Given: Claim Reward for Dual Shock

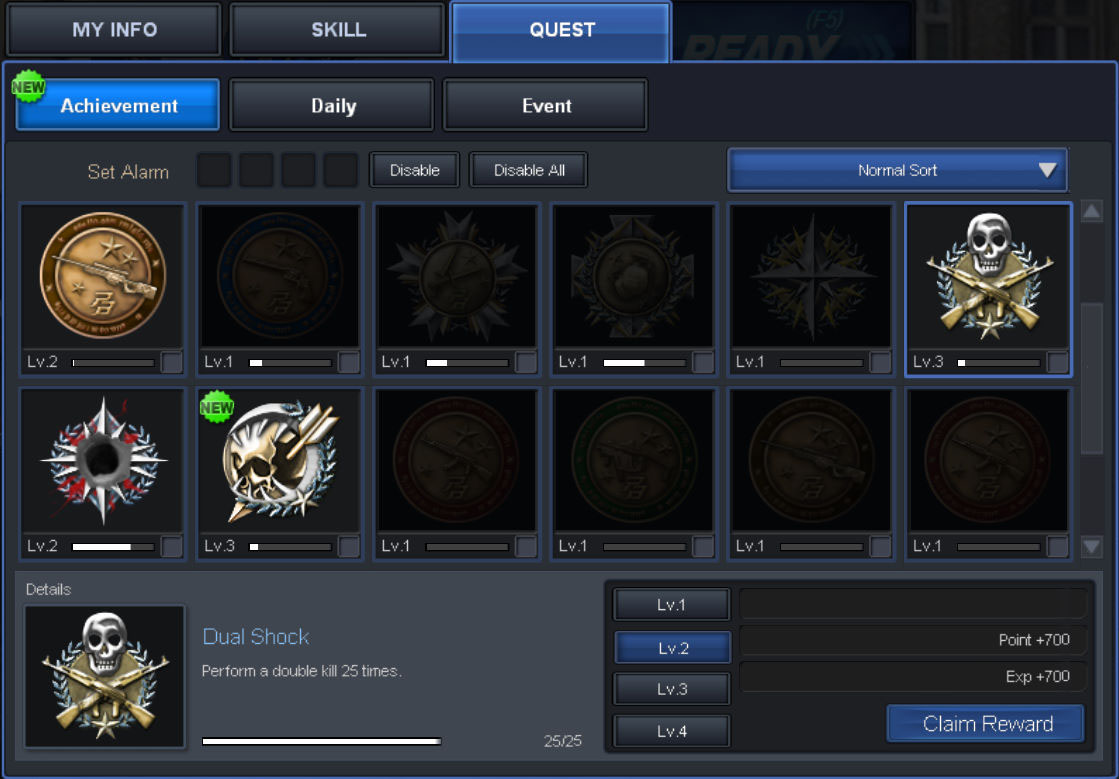Looking at the screenshot, I should coord(986,724).
